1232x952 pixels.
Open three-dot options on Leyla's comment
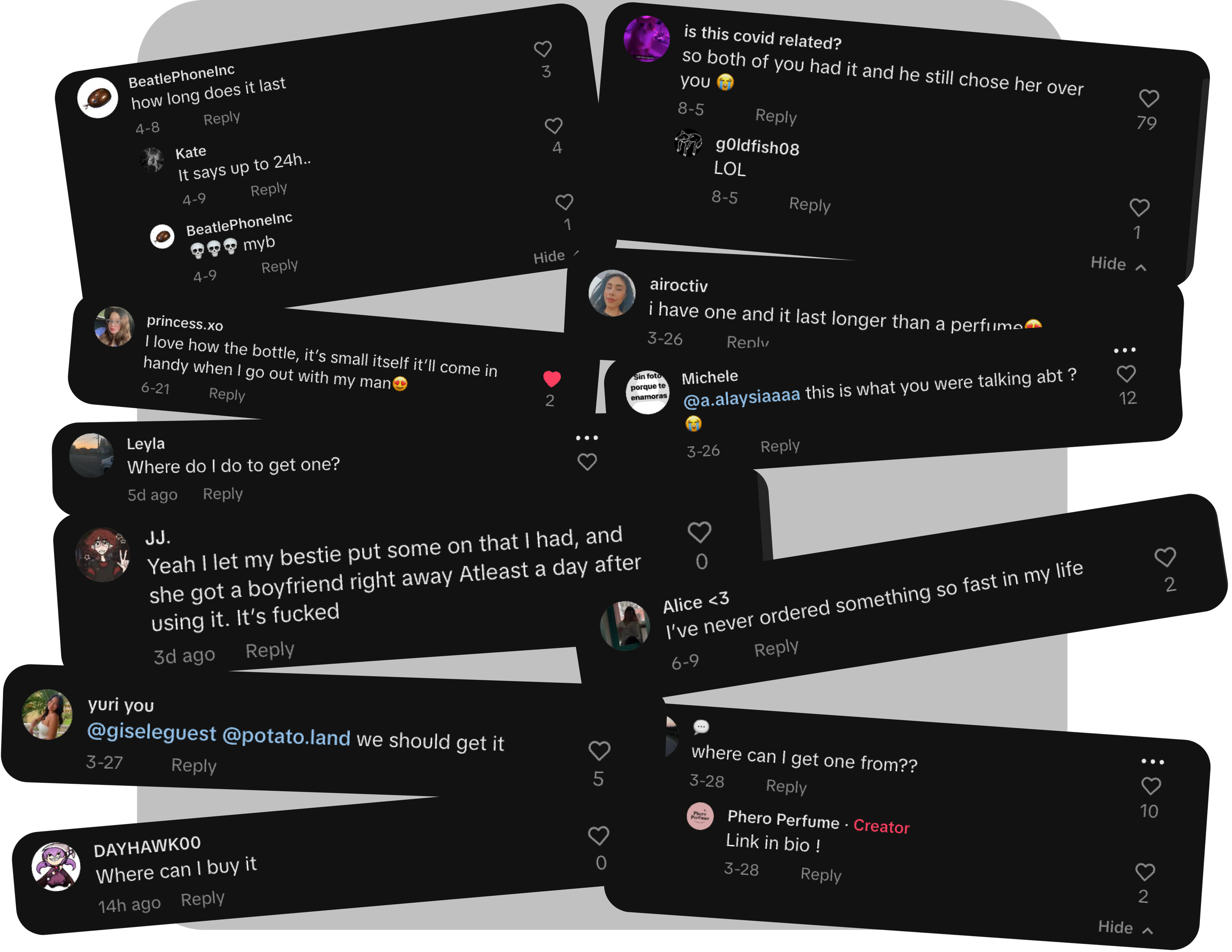click(587, 438)
